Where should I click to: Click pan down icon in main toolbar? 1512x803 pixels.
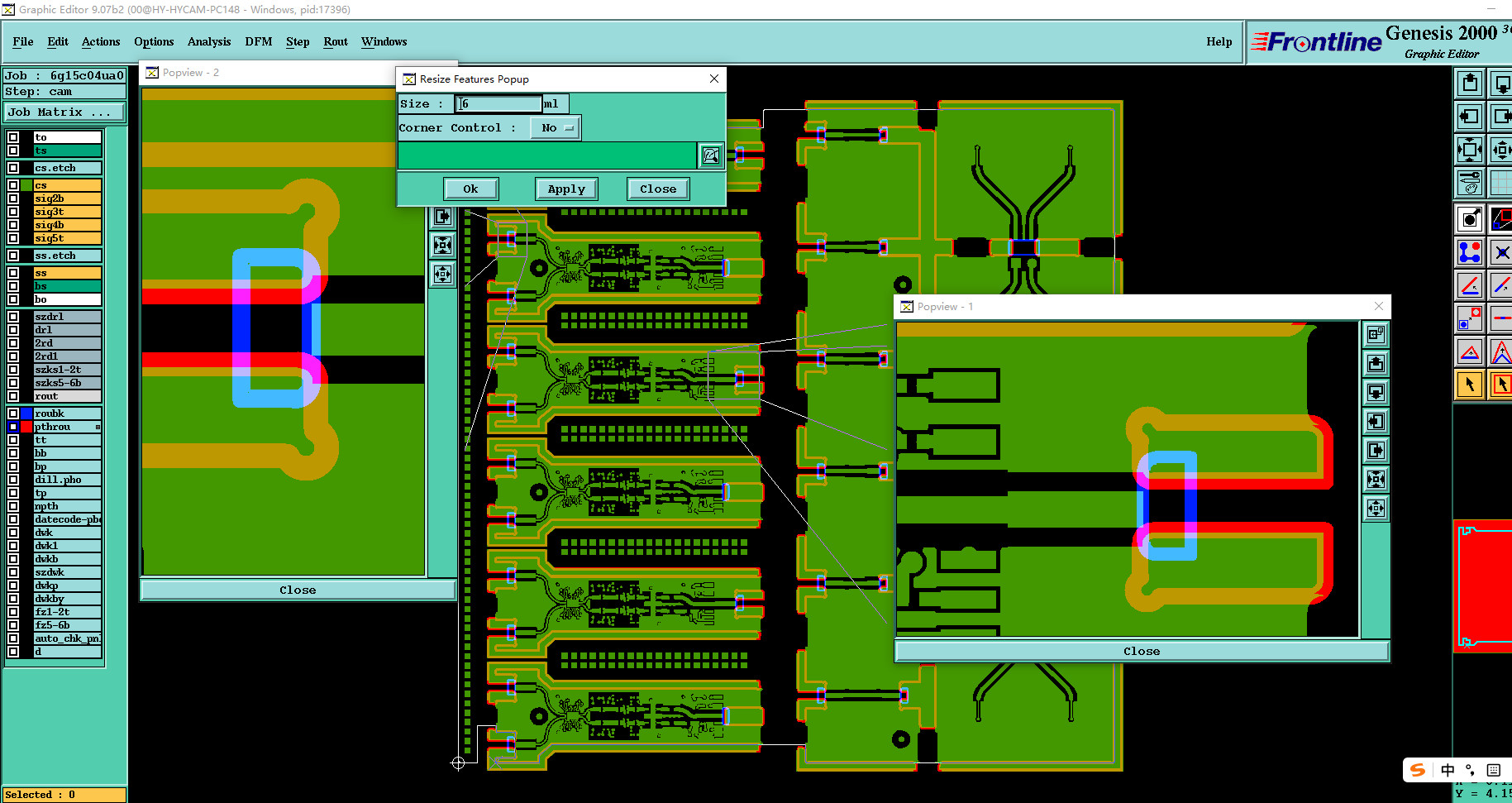(1501, 83)
